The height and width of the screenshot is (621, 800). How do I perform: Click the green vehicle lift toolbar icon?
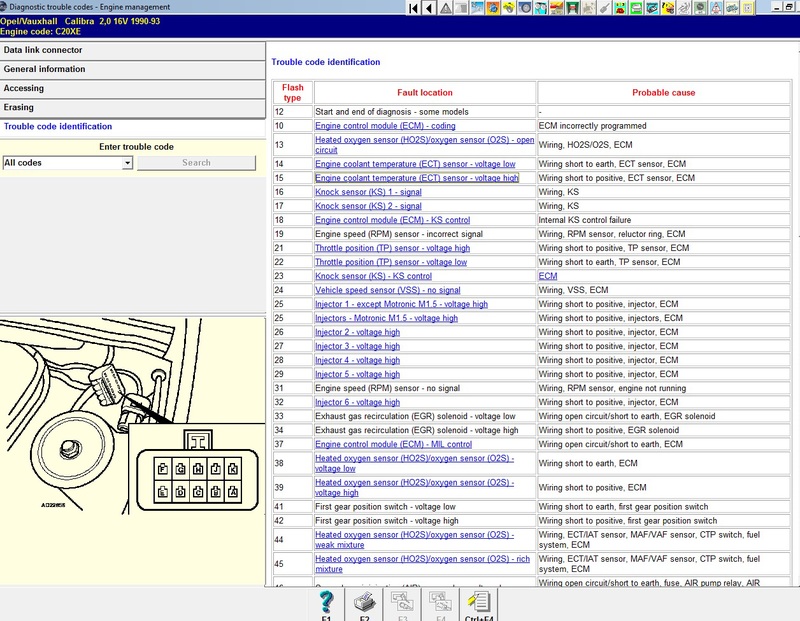pyautogui.click(x=572, y=8)
